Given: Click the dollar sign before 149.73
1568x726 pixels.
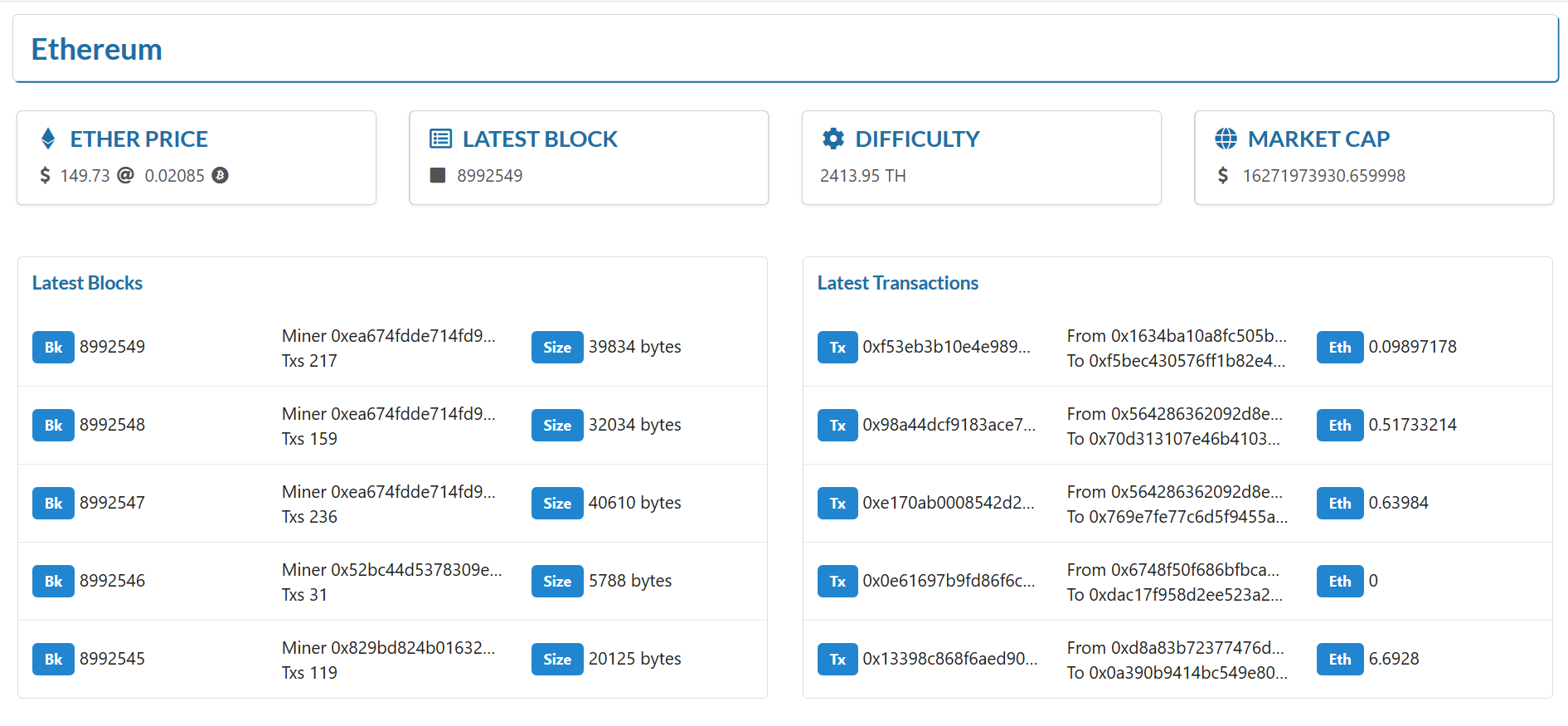Looking at the screenshot, I should 45,175.
